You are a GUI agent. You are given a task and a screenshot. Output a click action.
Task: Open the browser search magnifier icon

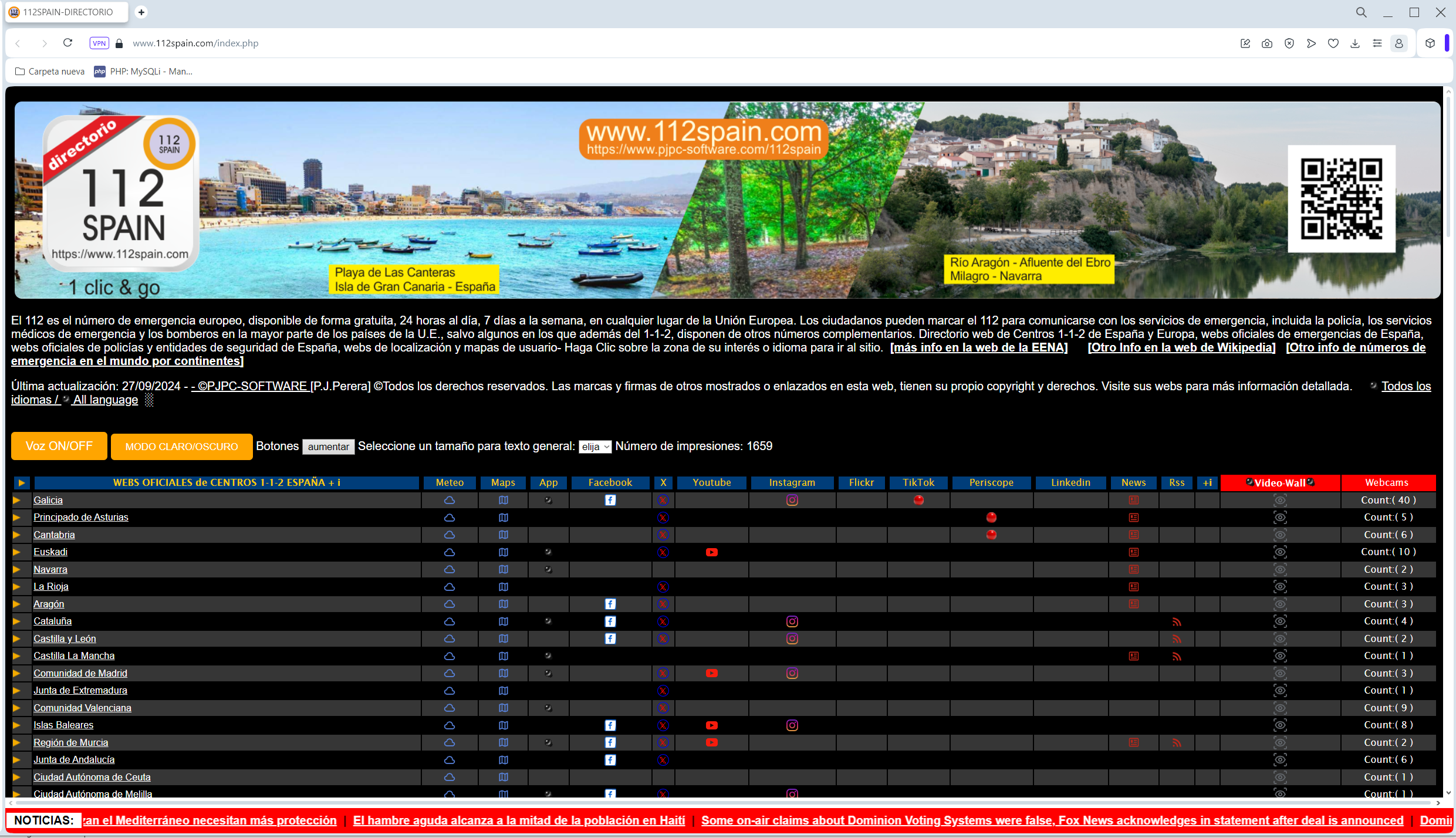click(1362, 12)
